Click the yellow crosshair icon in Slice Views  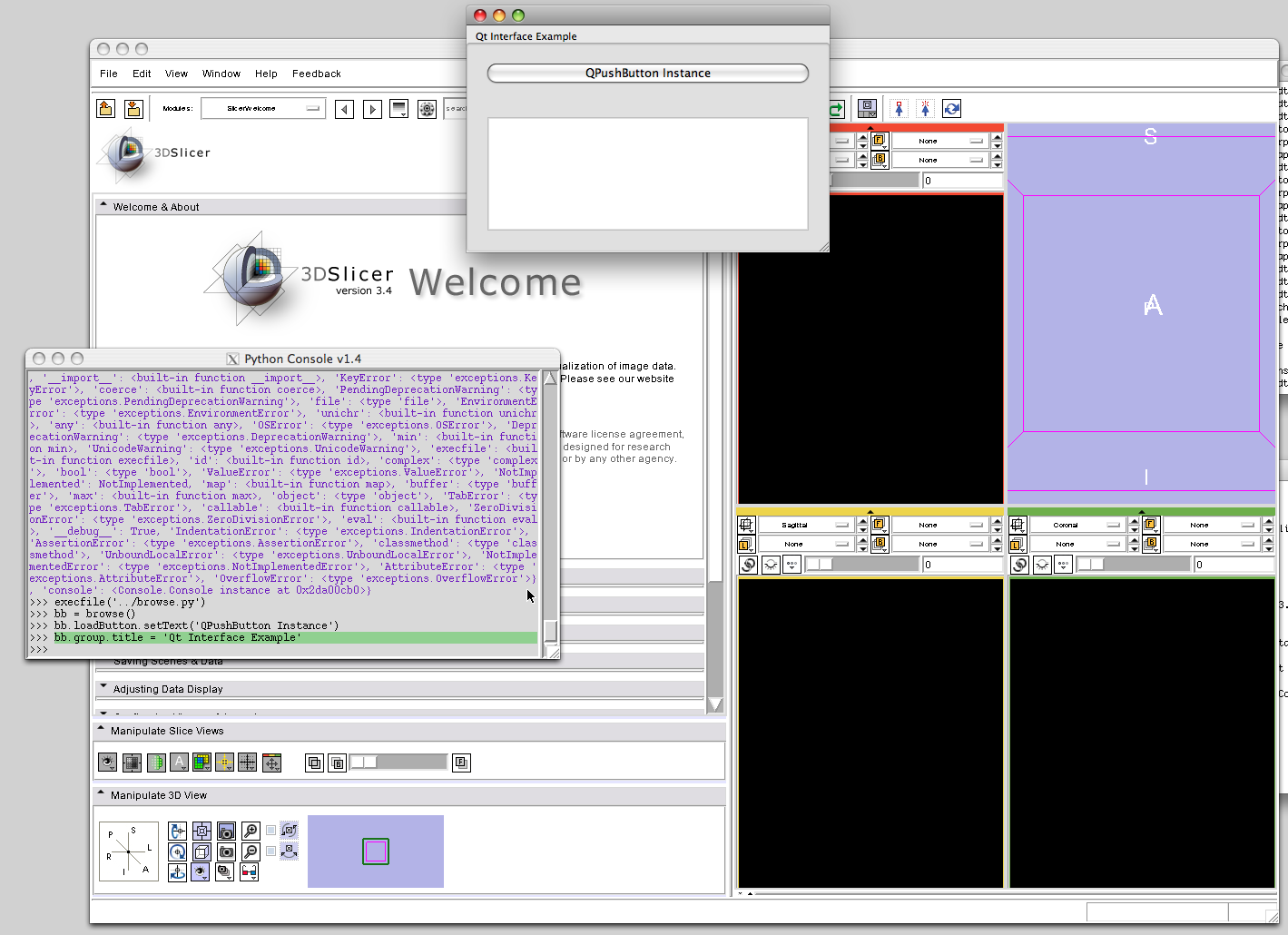(224, 763)
